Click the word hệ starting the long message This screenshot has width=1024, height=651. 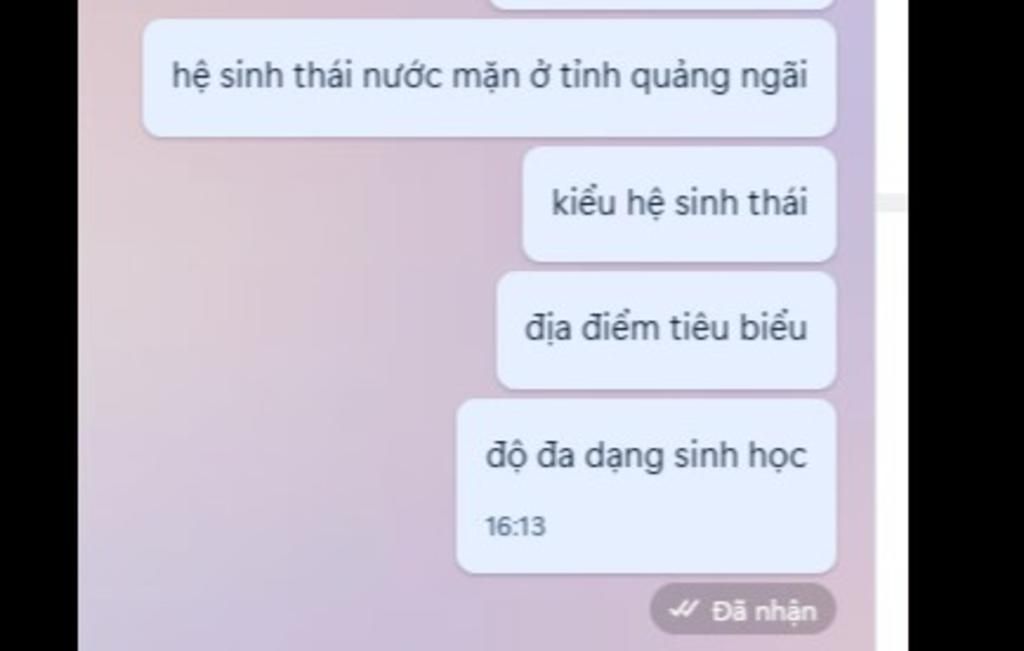coord(191,76)
